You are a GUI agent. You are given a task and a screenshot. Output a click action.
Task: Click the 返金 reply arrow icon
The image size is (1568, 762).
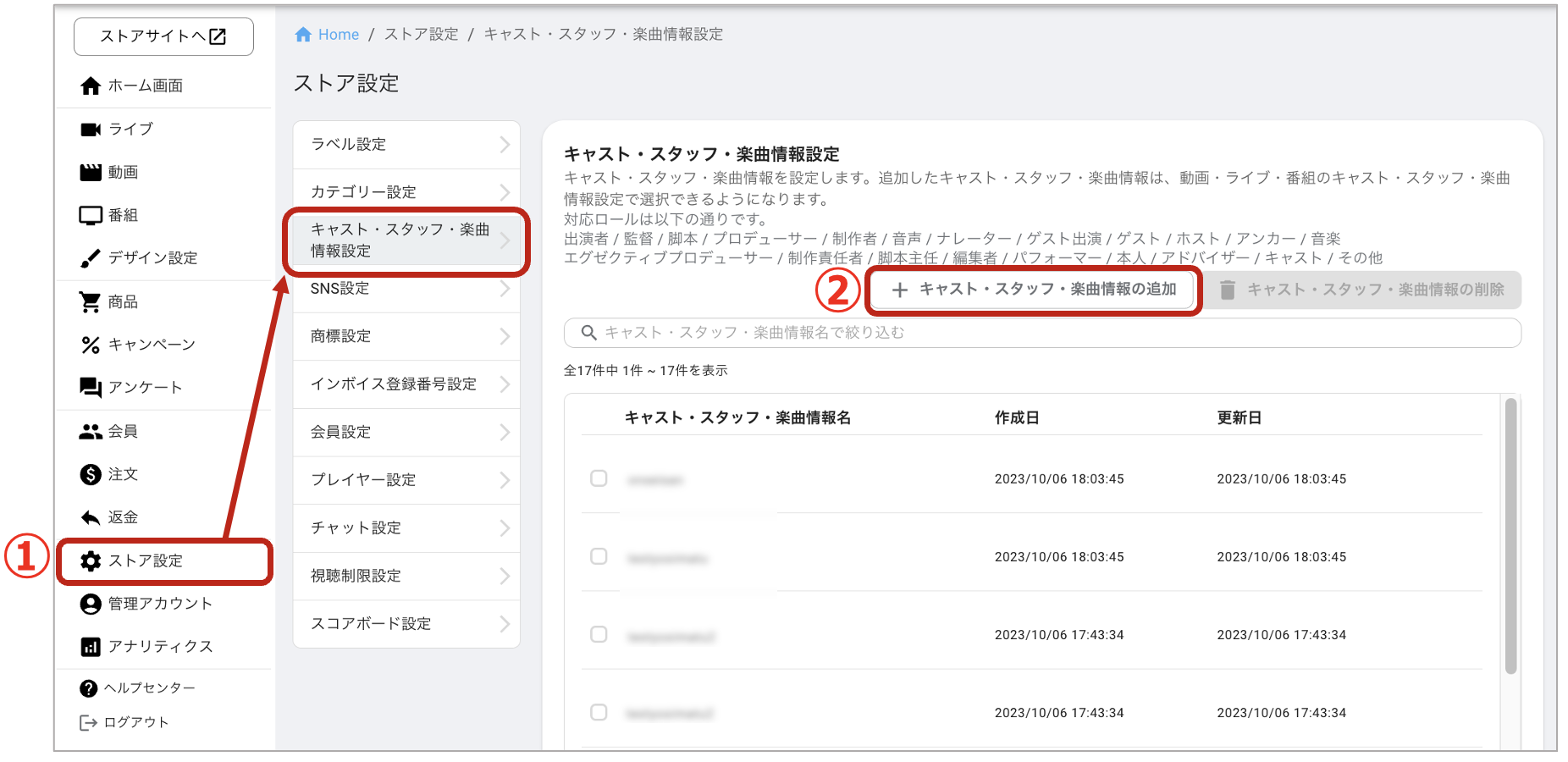(91, 517)
